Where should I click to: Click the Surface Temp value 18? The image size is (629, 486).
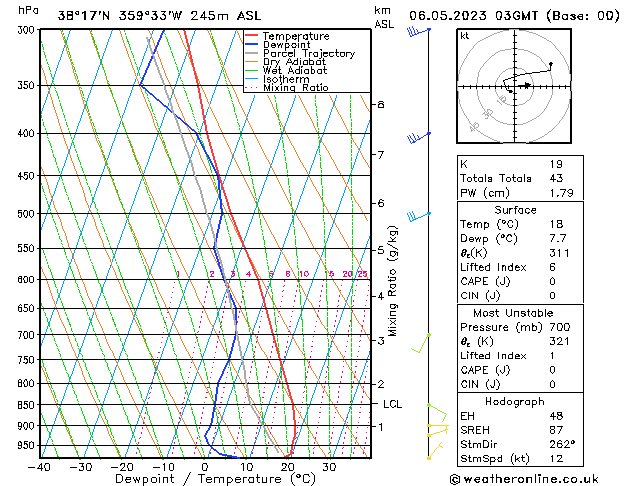pos(556,224)
